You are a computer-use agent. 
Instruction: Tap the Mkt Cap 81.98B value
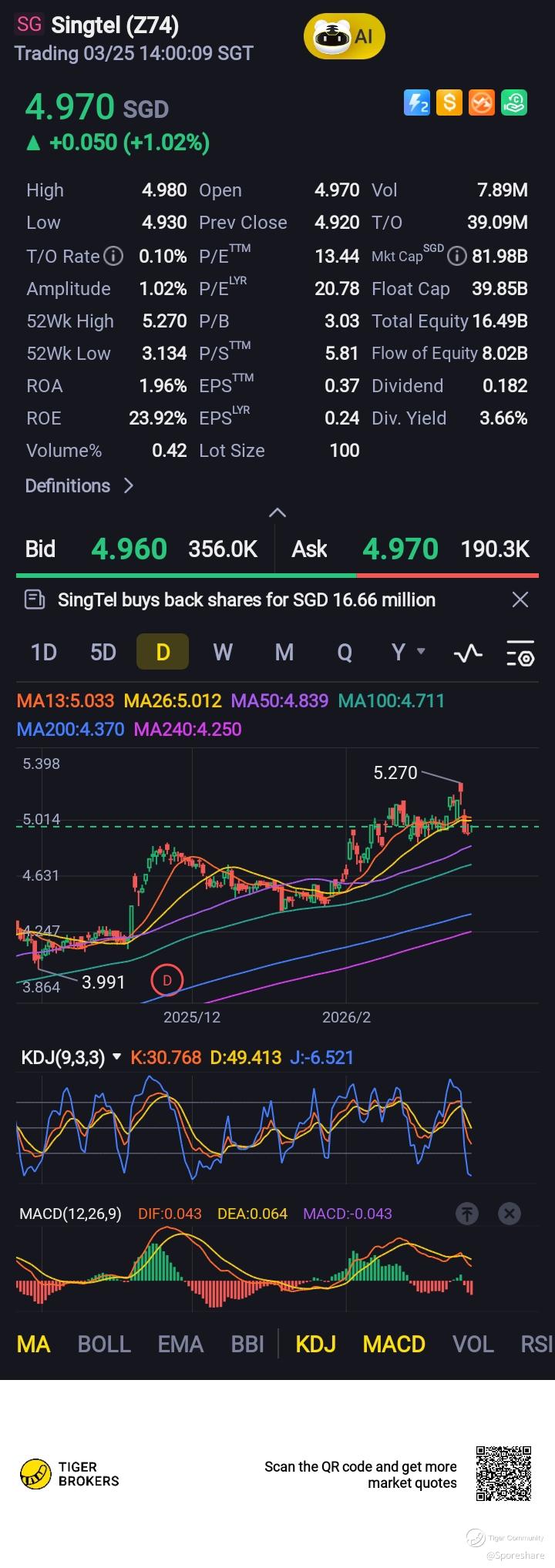point(499,256)
